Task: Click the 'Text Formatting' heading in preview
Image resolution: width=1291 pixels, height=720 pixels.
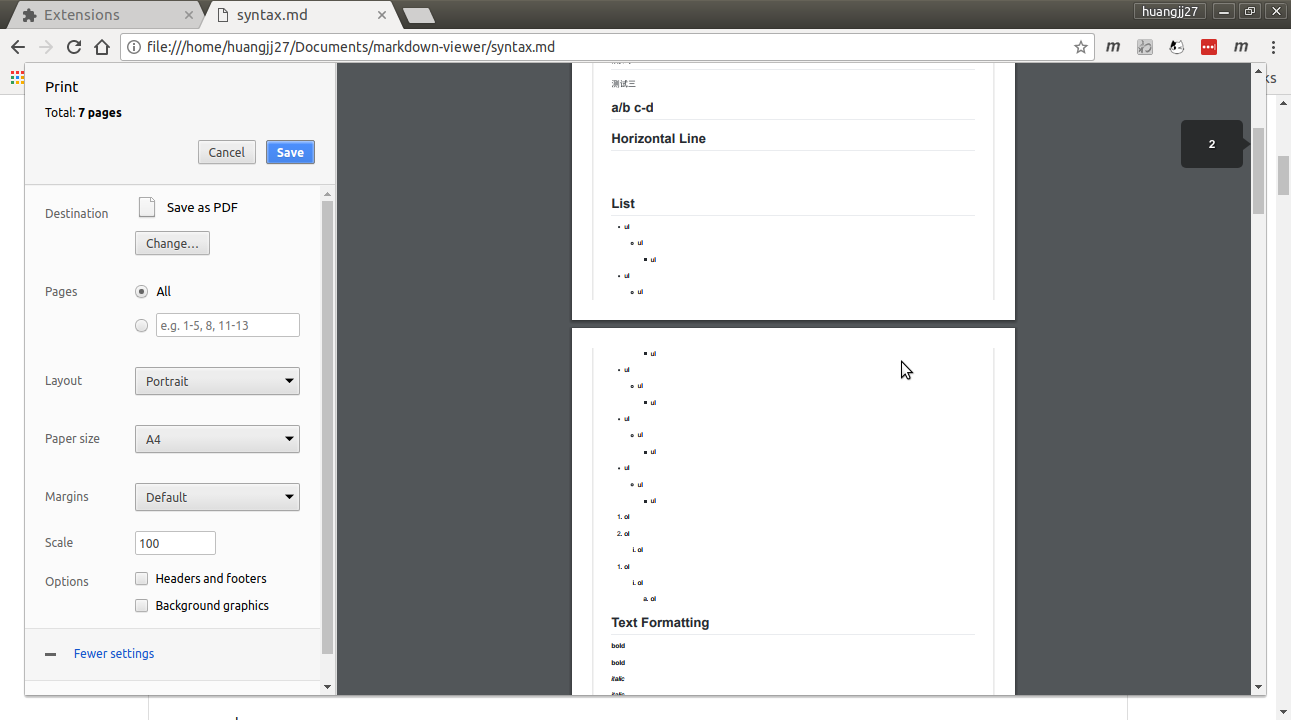Action: pyautogui.click(x=660, y=622)
